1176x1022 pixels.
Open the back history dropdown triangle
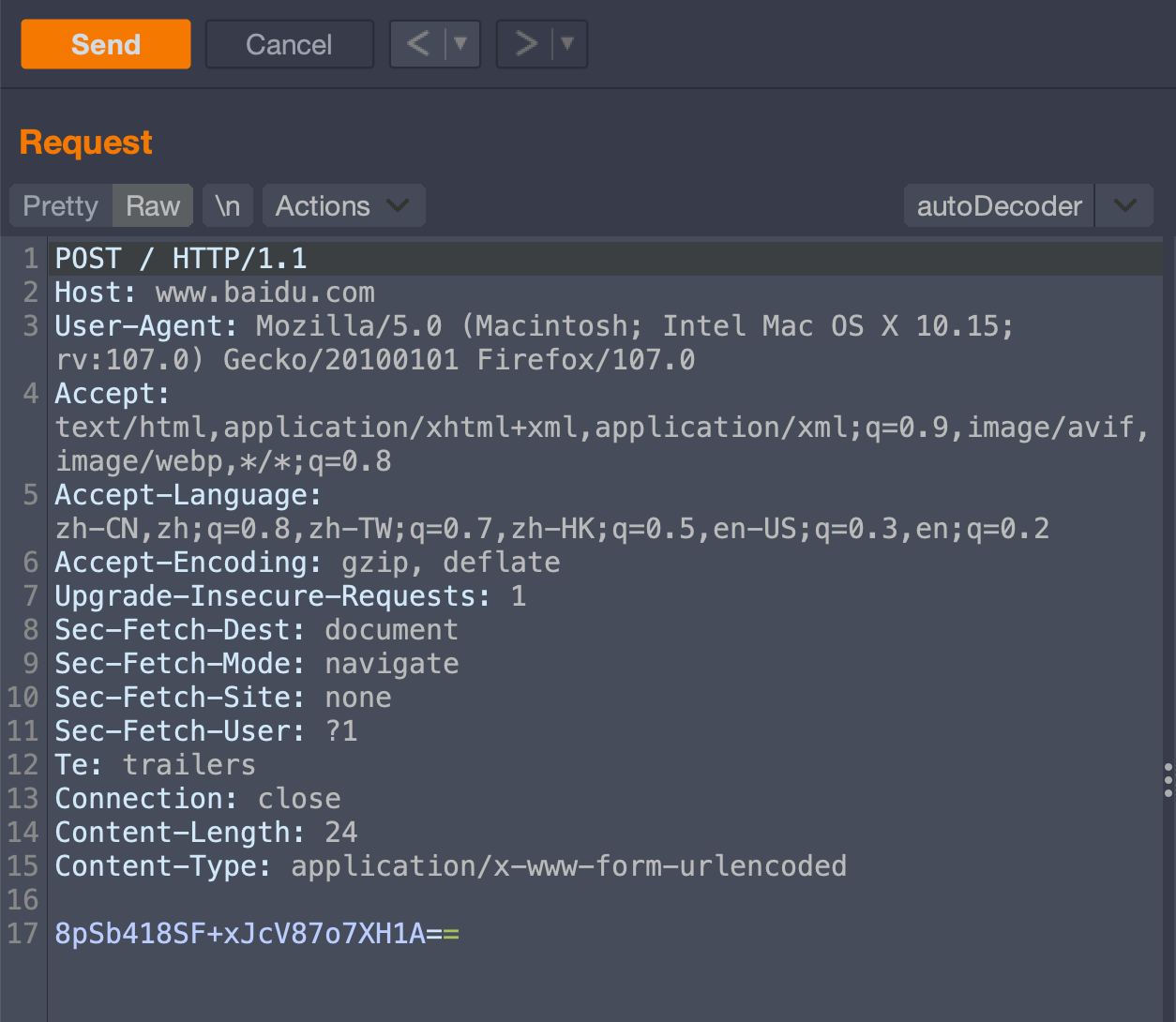coord(460,44)
